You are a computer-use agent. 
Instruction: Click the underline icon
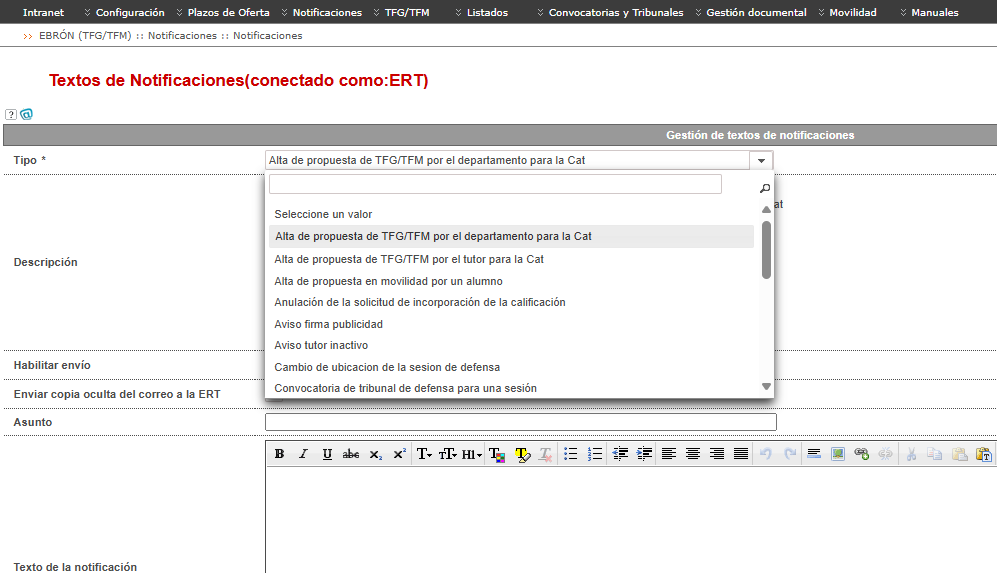pyautogui.click(x=327, y=454)
